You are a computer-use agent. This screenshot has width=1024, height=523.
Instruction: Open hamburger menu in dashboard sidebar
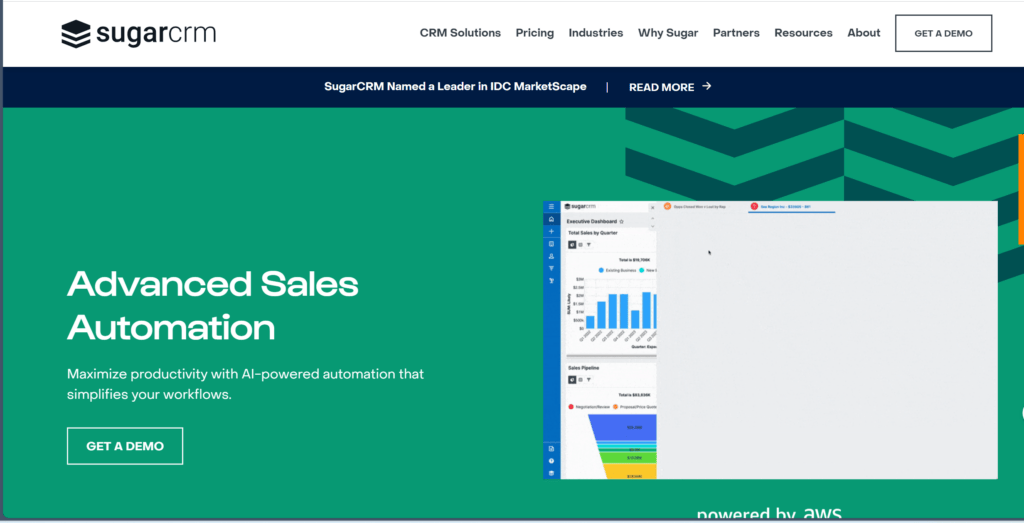click(x=551, y=207)
